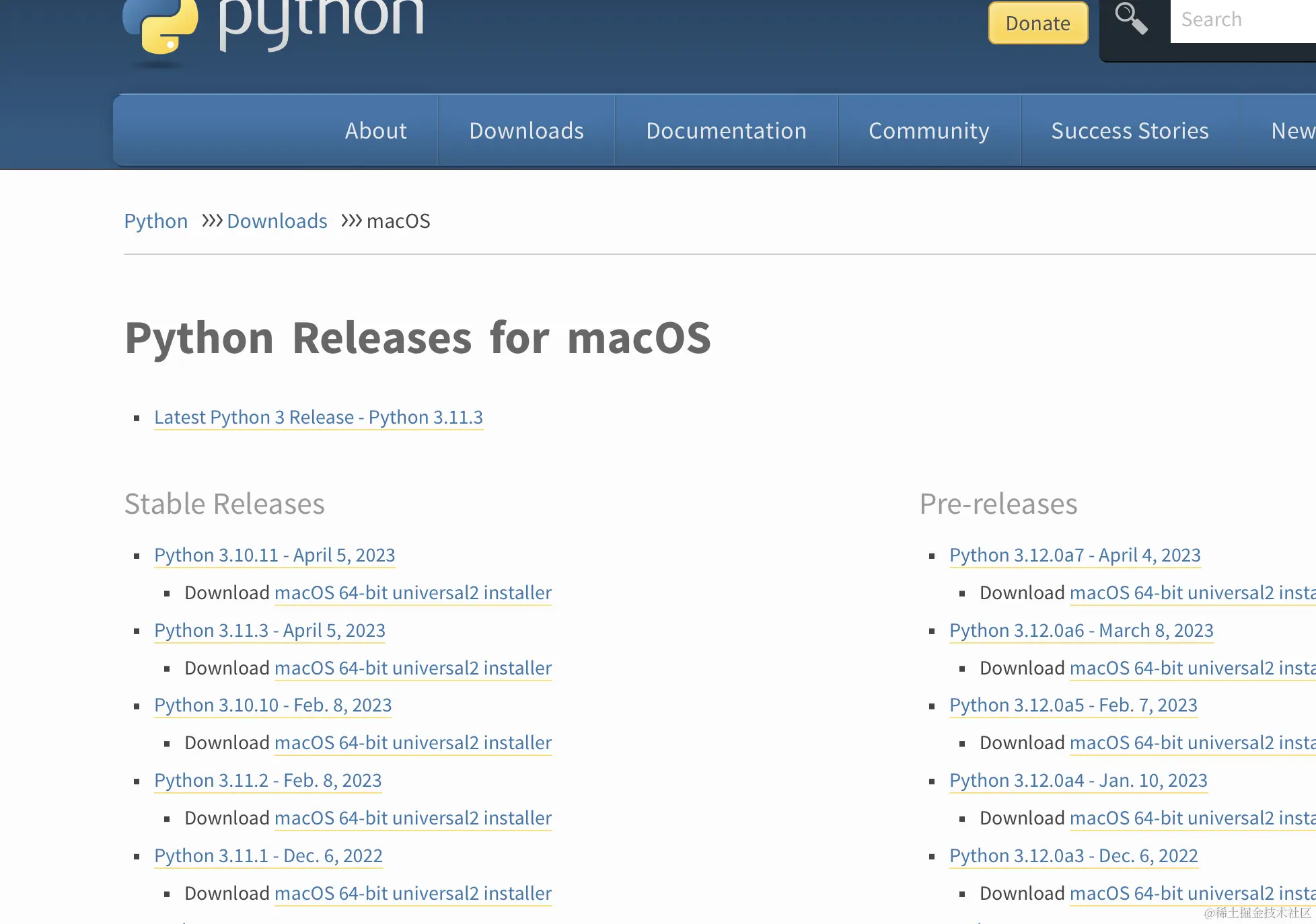Image resolution: width=1316 pixels, height=924 pixels.
Task: Open Python 3.12.0a7 - April 4, 2023 pre-release
Action: [x=1075, y=555]
